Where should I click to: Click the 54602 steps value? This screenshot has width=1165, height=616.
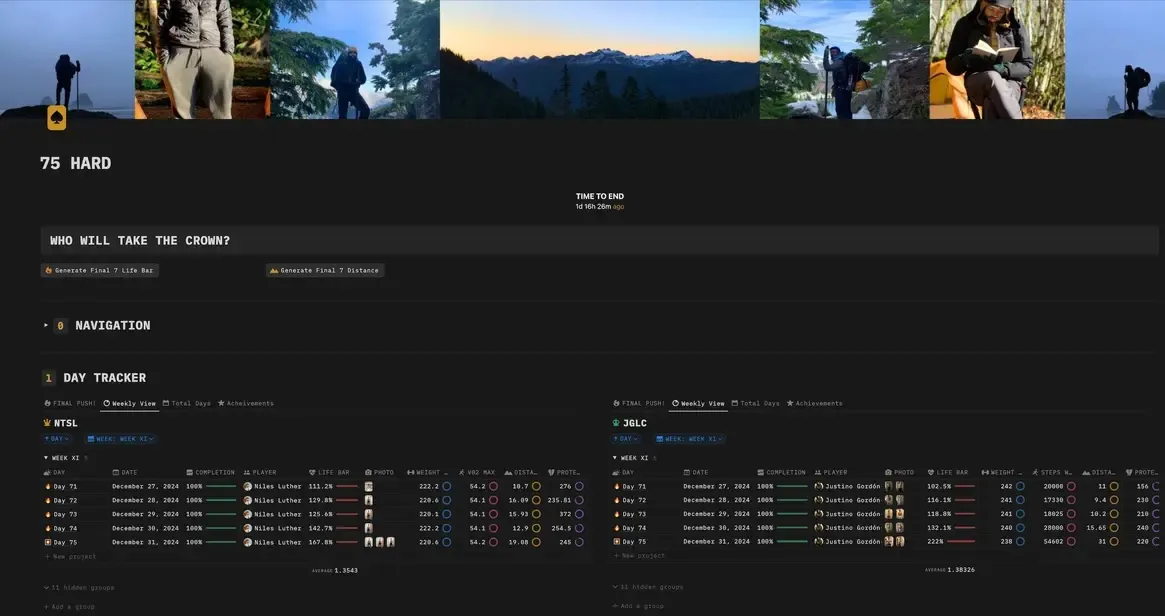click(1053, 542)
